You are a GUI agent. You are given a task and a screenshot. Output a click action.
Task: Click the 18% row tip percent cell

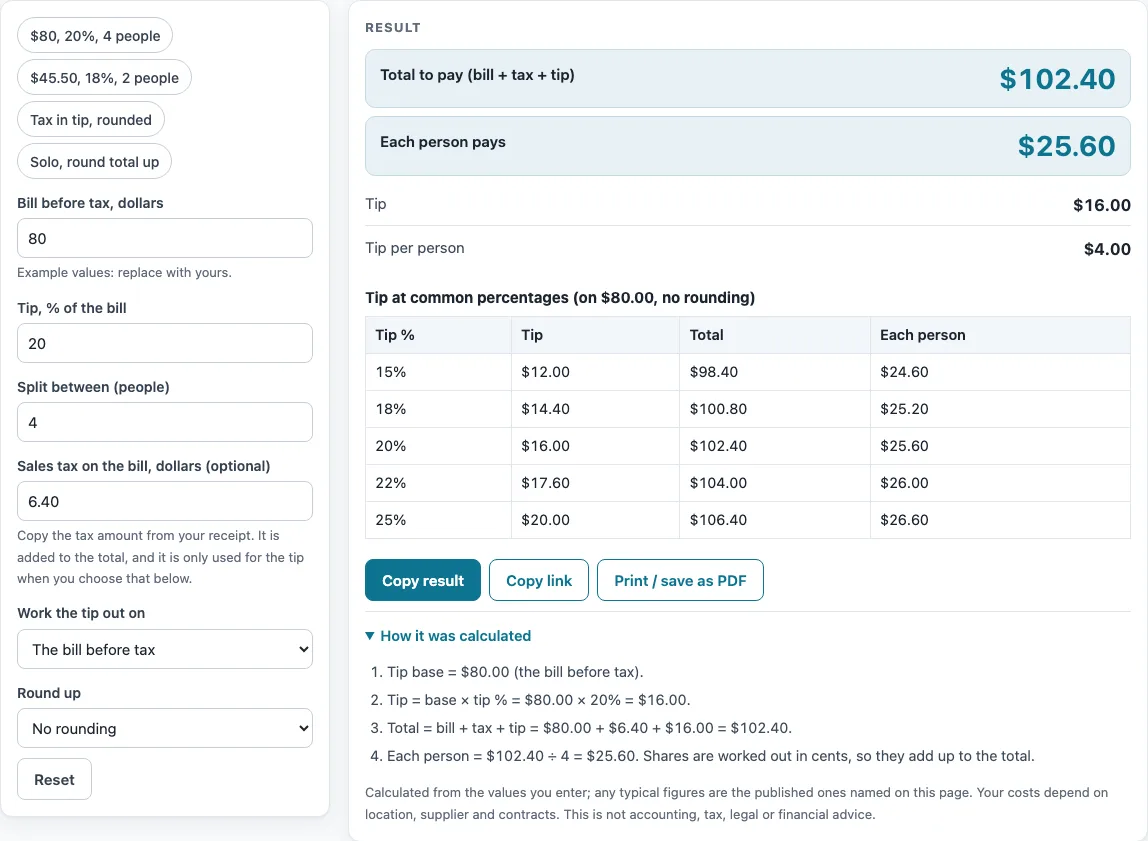[438, 409]
